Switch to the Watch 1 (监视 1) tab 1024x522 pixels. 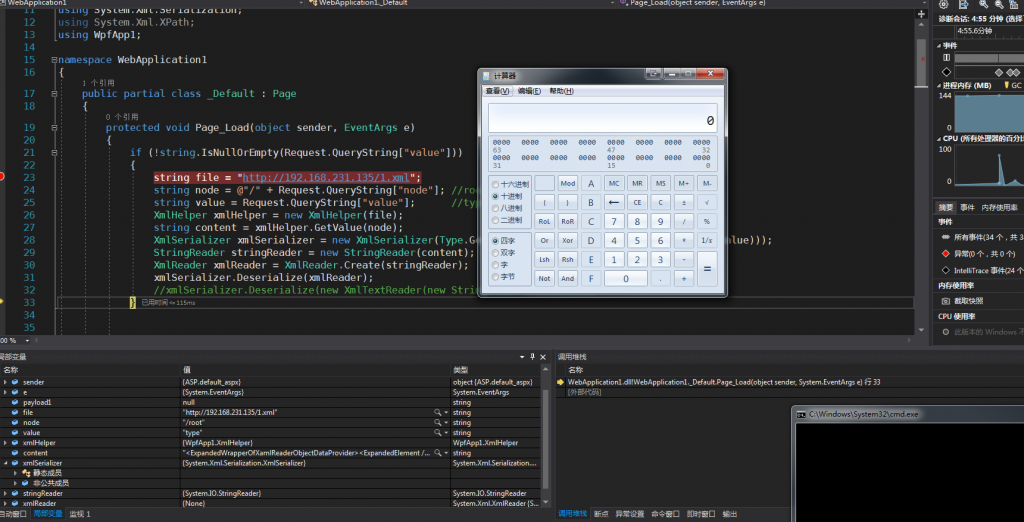click(80, 514)
